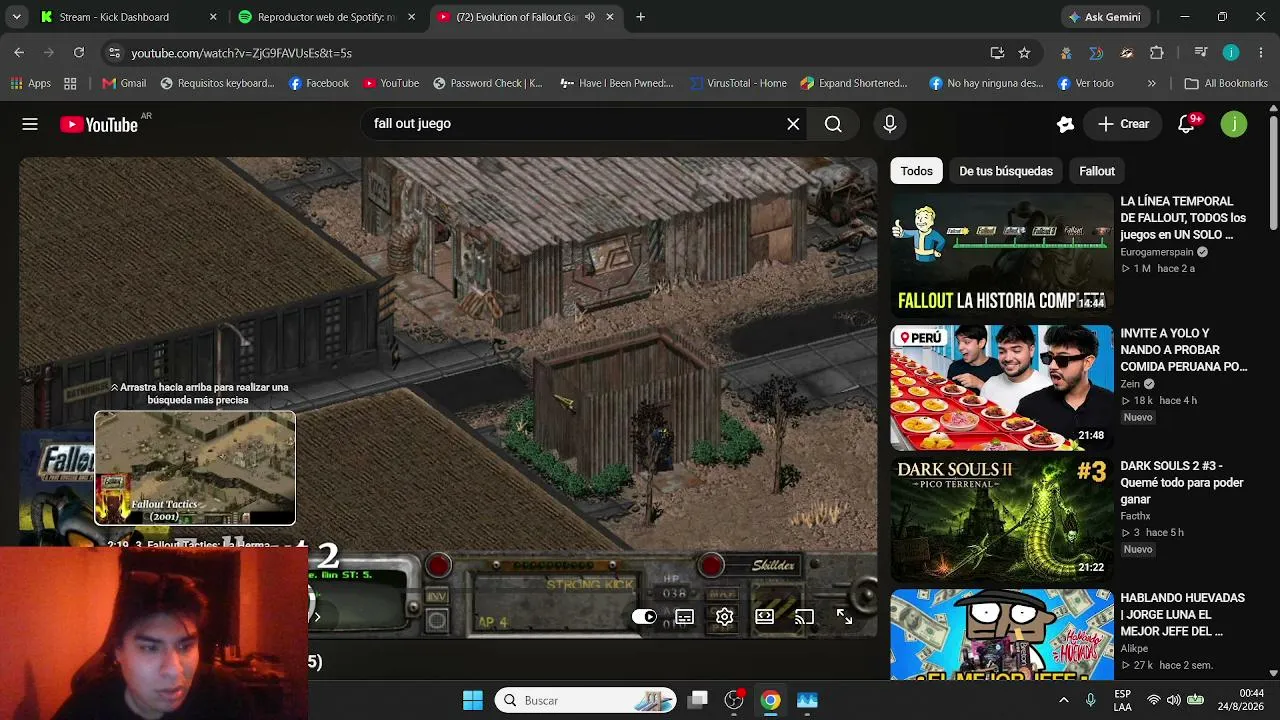1280x720 pixels.
Task: Open the Hablando Huevadas video thumbnail
Action: 1002,635
